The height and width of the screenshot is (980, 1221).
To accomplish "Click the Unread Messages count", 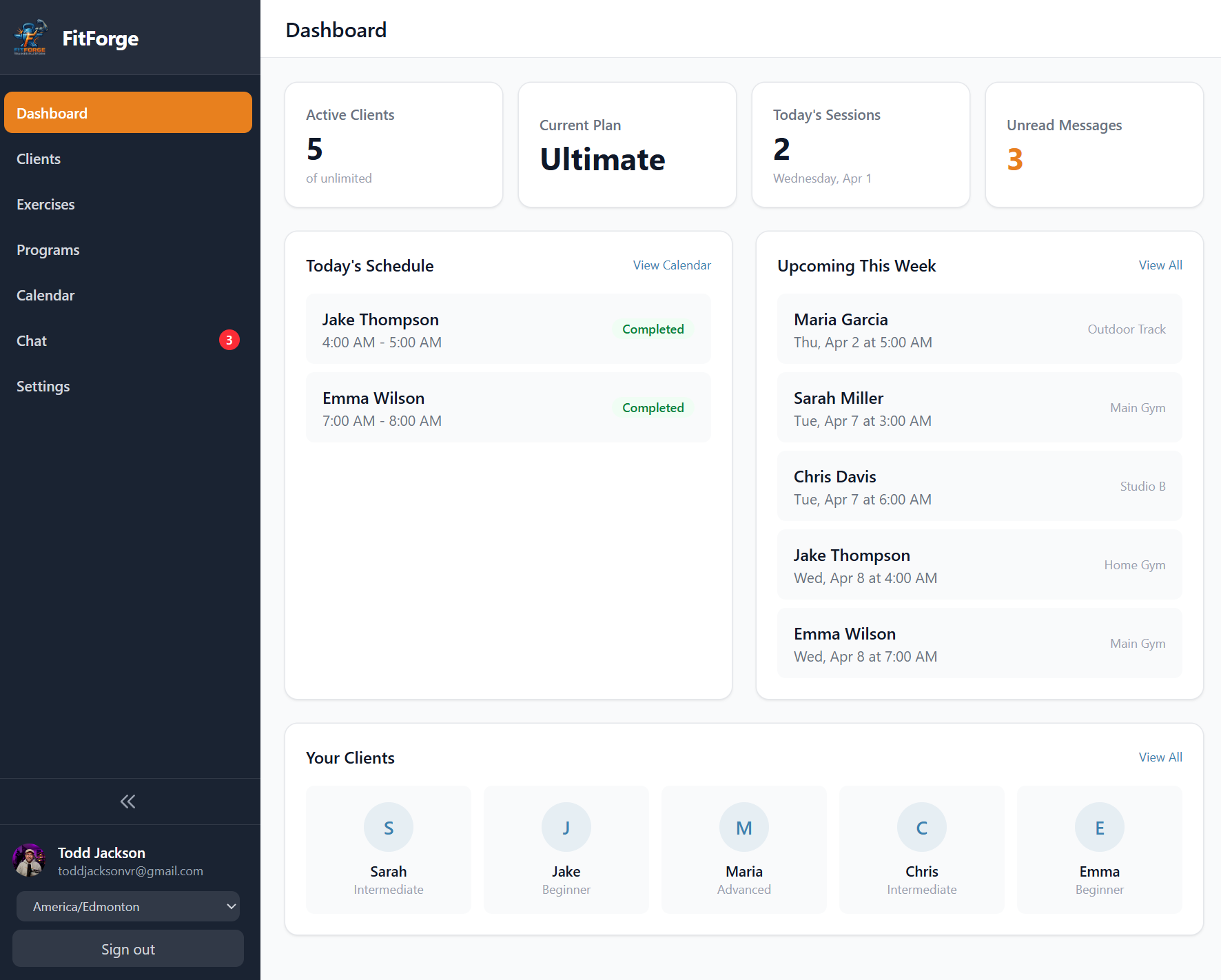I will tap(1014, 160).
